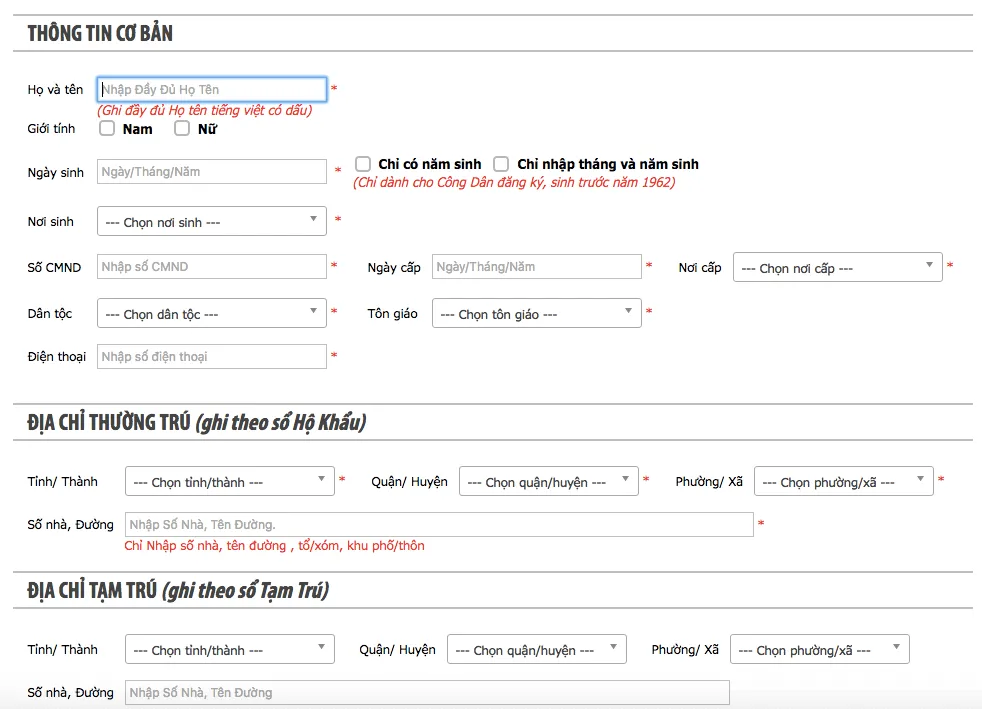Viewport: 982px width, 709px height.
Task: Tick the Nữ gender checkbox
Action: point(182,128)
